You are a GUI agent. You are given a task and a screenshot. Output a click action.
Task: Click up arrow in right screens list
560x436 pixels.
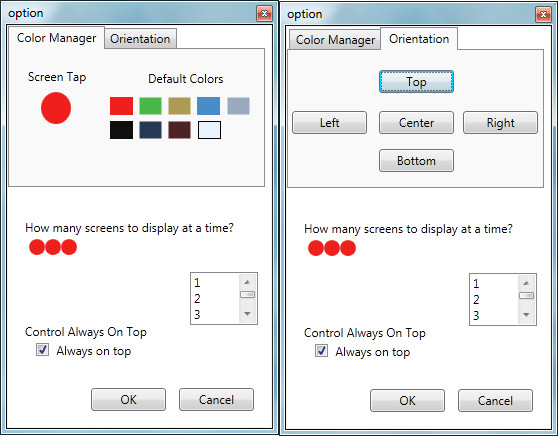click(526, 284)
